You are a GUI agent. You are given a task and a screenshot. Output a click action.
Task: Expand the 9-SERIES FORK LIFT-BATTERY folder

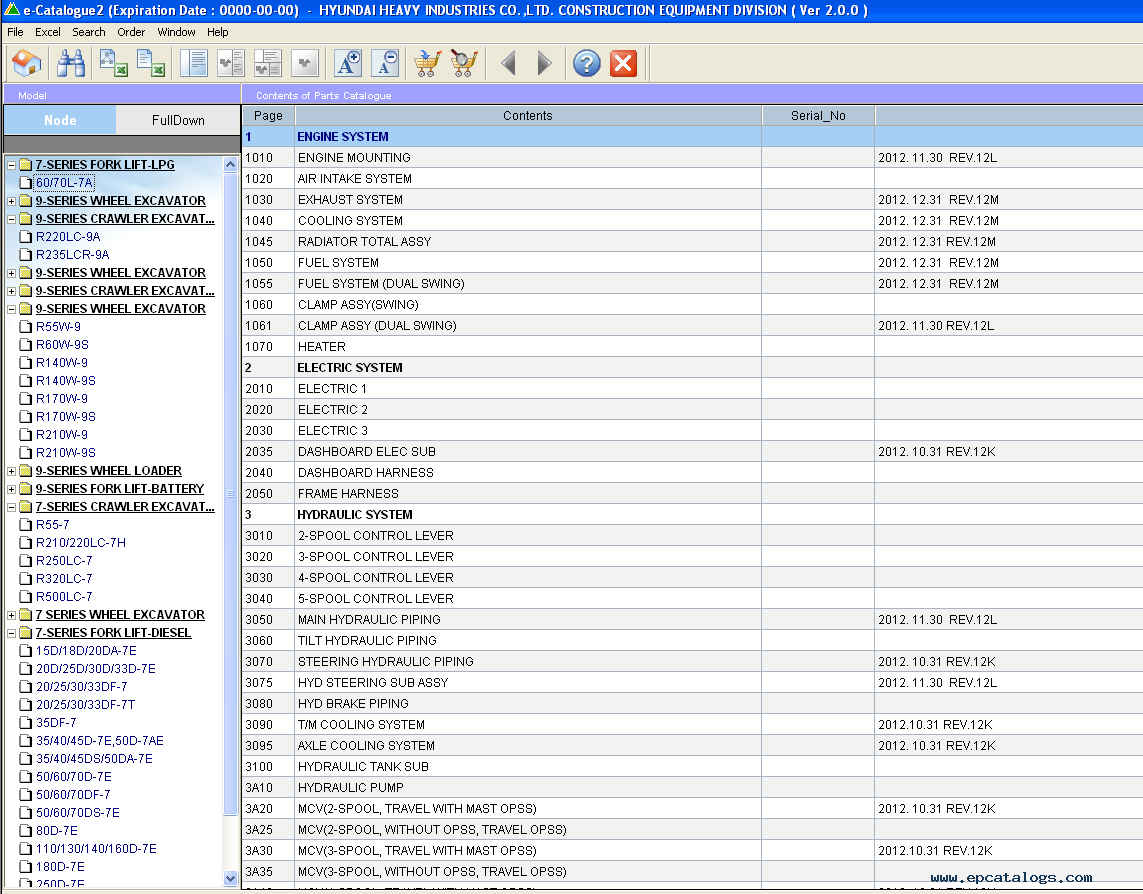click(12, 489)
